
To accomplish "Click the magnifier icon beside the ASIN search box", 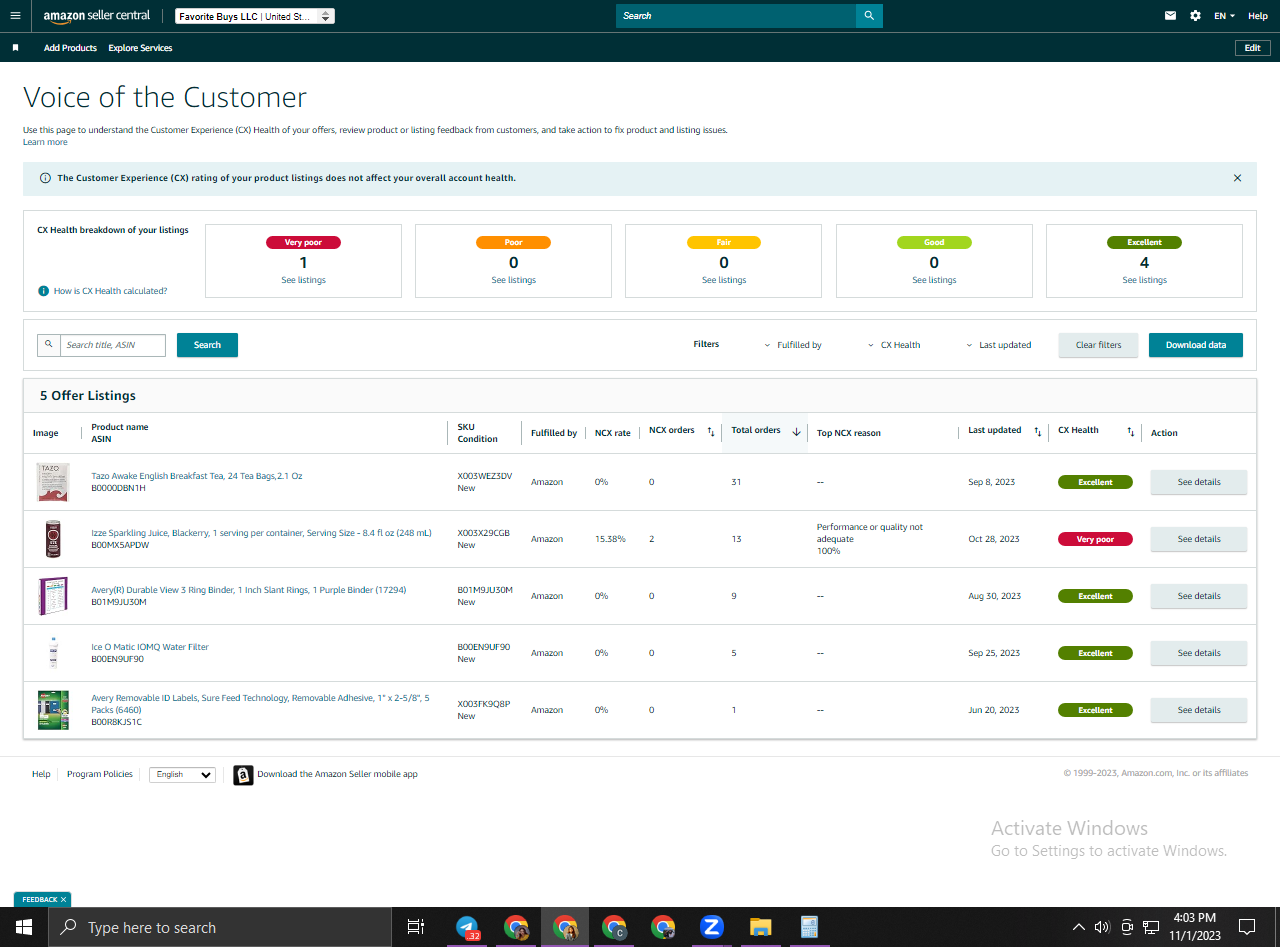I will (x=49, y=345).
